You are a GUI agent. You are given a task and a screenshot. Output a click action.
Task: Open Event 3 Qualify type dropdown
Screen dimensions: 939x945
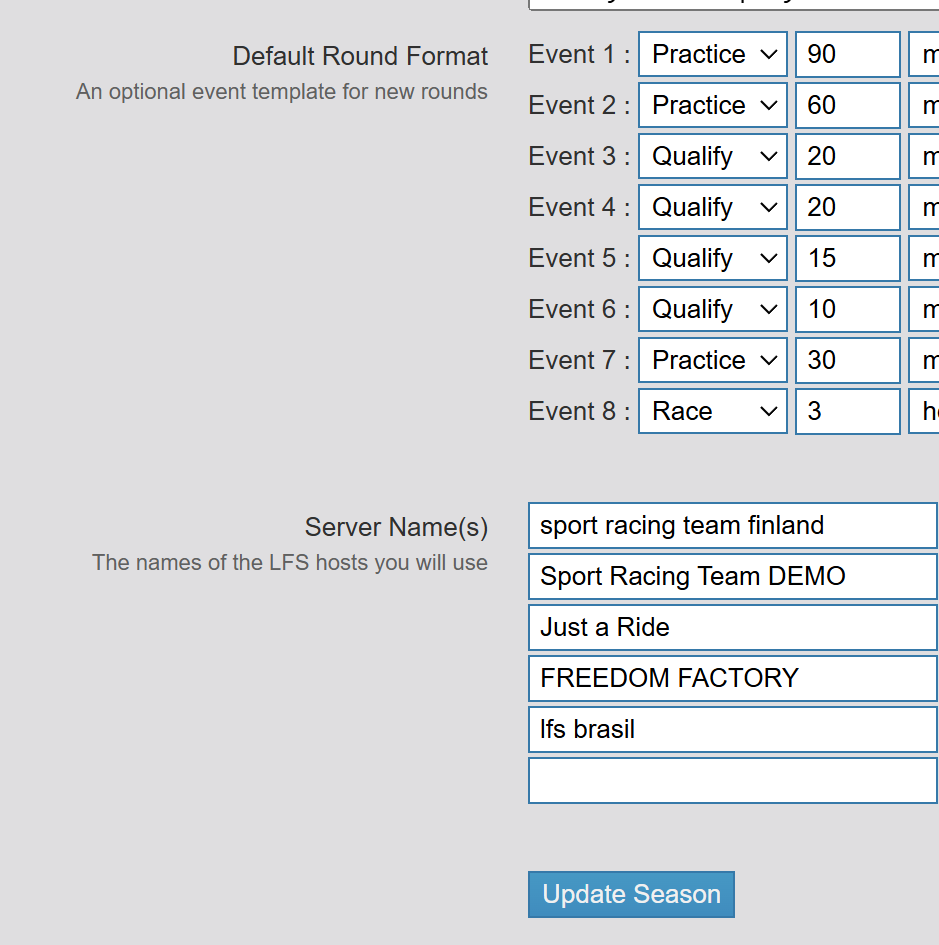click(713, 157)
